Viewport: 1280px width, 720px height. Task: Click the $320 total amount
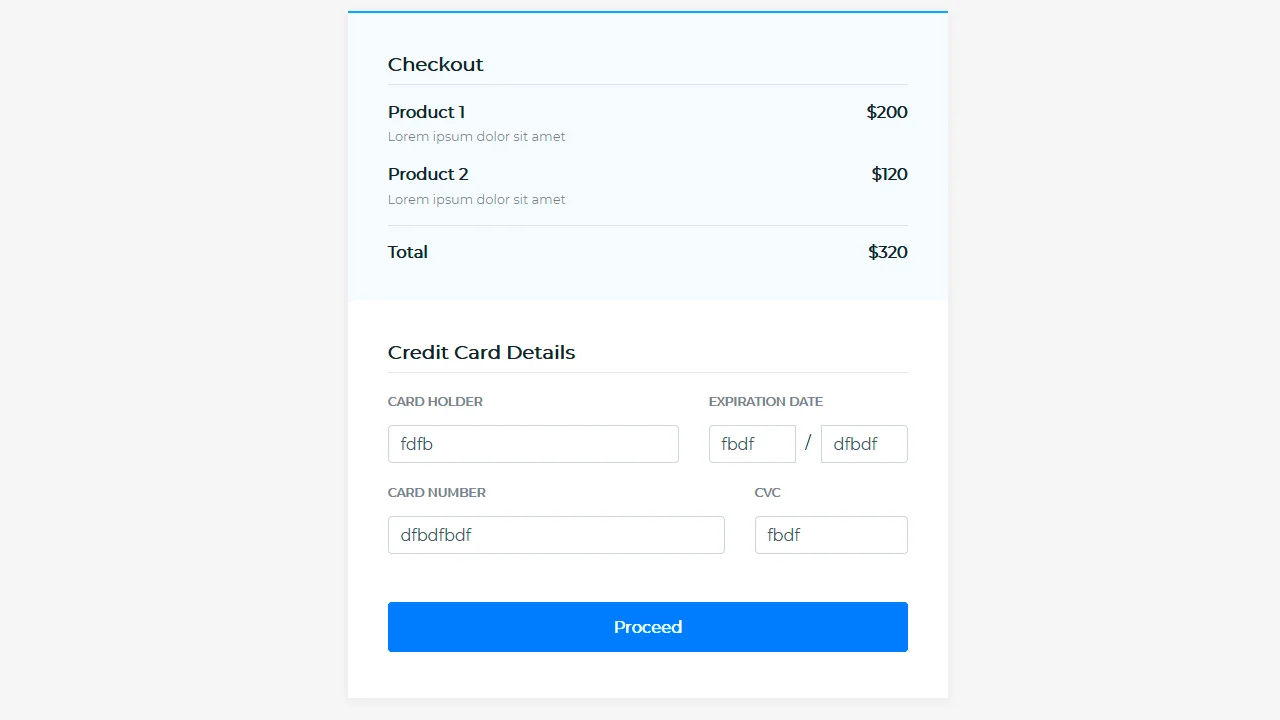click(888, 252)
